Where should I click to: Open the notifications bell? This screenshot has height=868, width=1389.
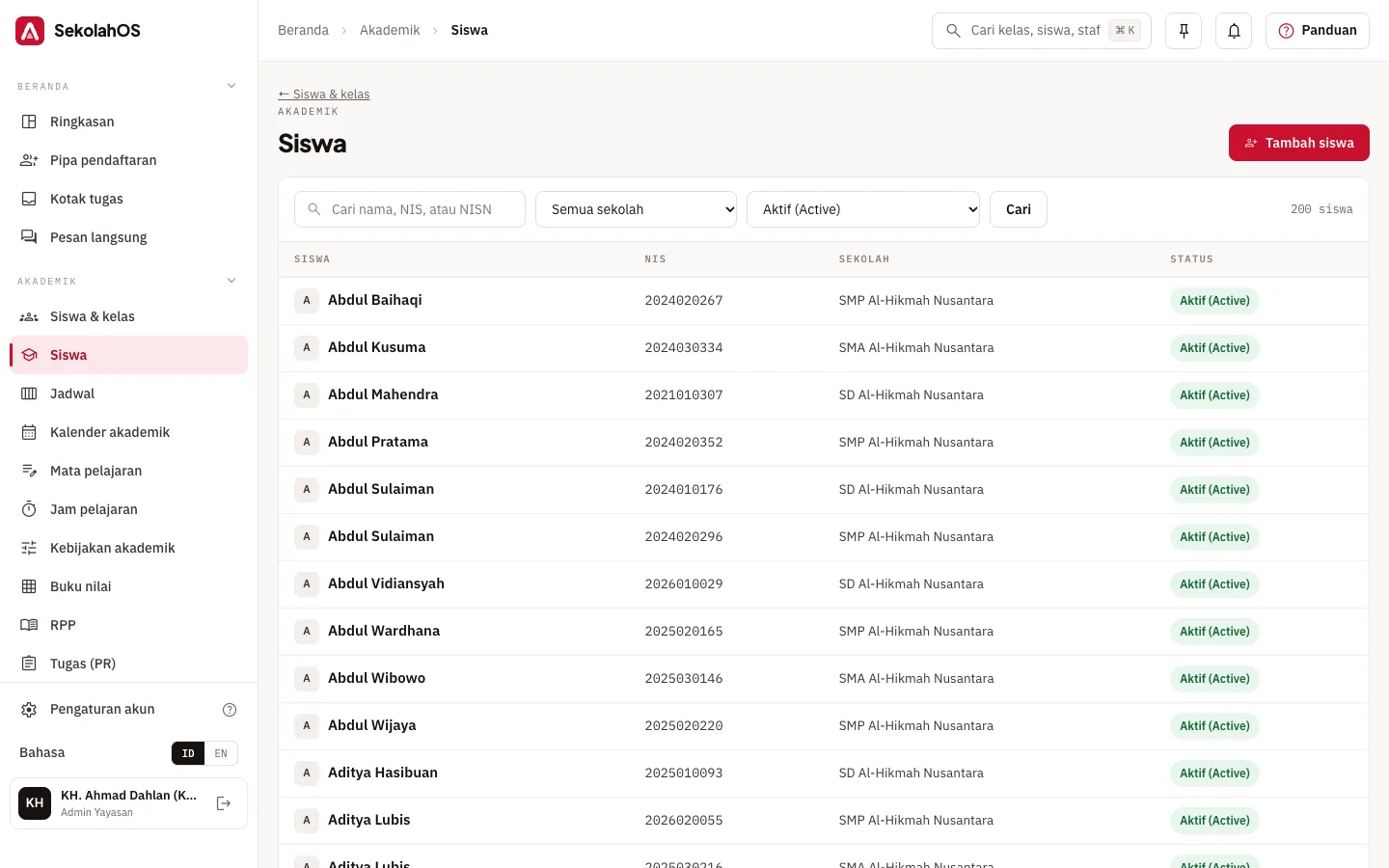point(1234,31)
